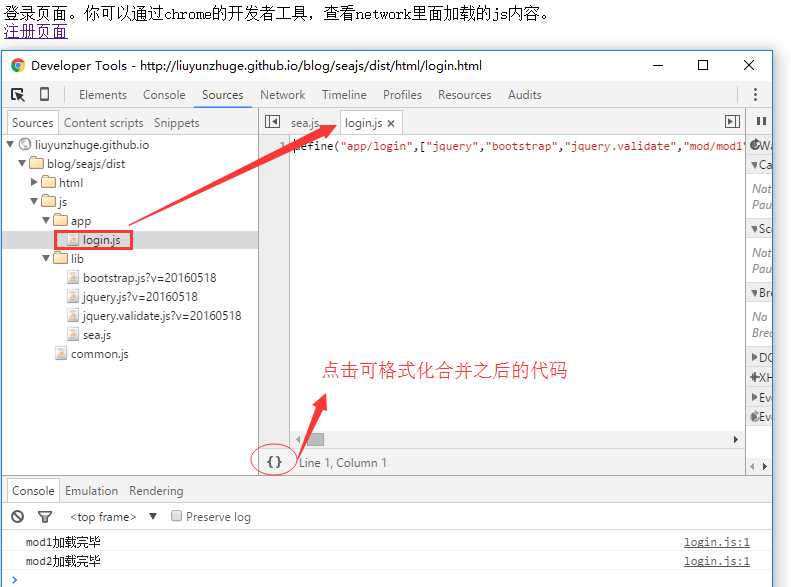Pause script execution button
The height and width of the screenshot is (587, 791).
[761, 121]
